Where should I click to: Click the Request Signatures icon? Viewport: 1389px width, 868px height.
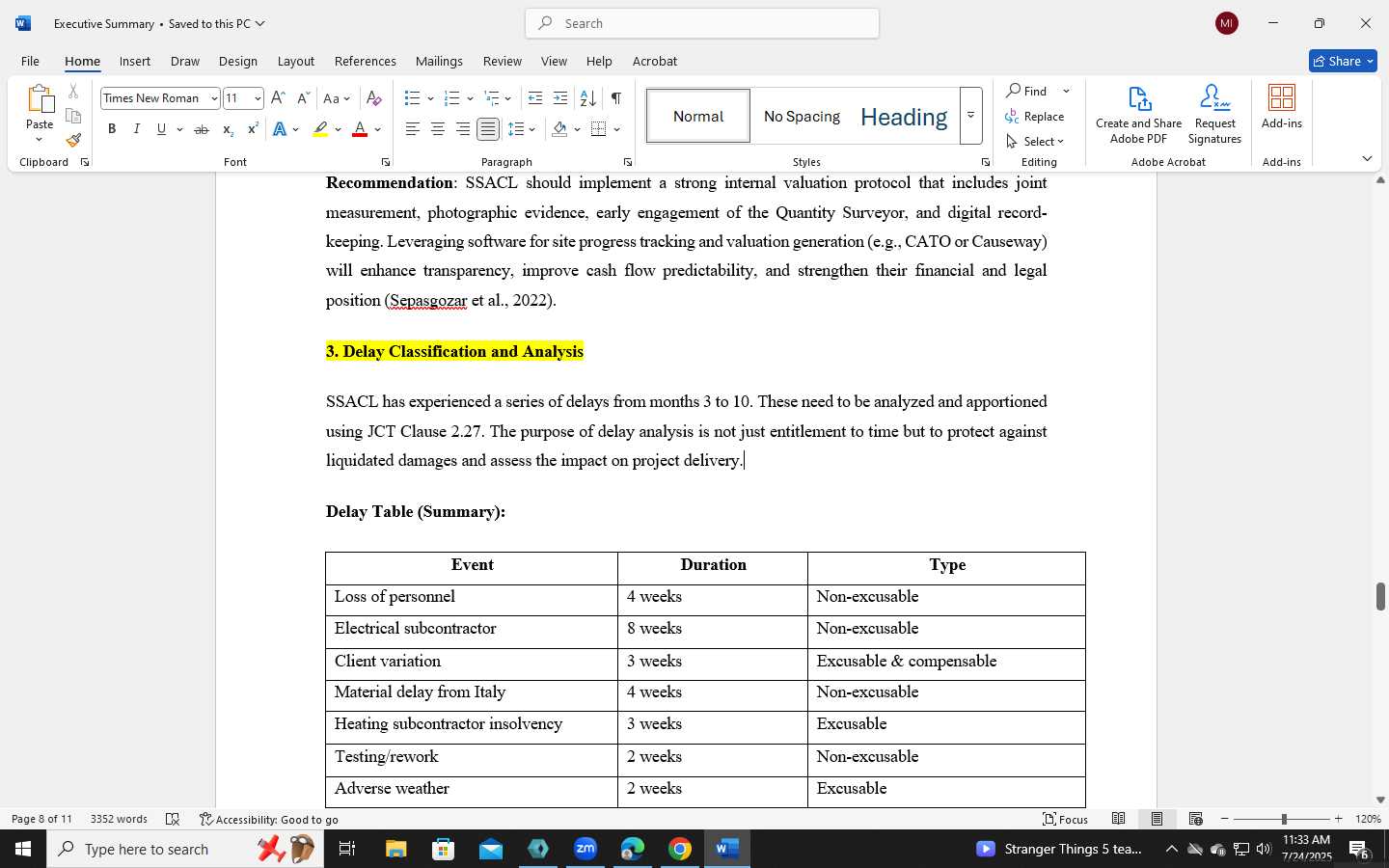[x=1215, y=115]
